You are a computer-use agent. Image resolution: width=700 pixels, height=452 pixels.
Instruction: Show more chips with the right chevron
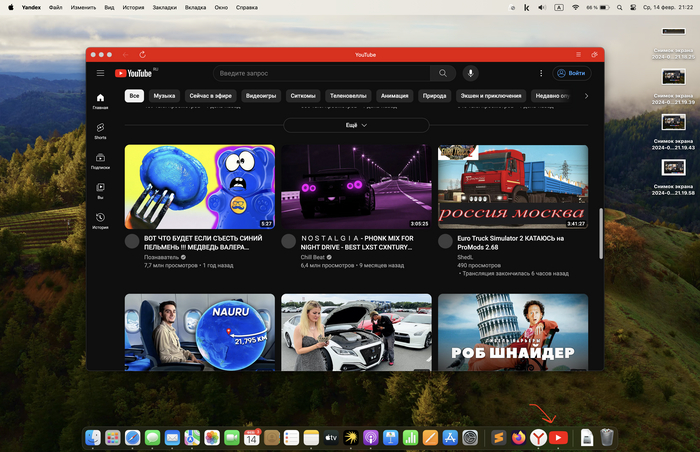tap(586, 96)
